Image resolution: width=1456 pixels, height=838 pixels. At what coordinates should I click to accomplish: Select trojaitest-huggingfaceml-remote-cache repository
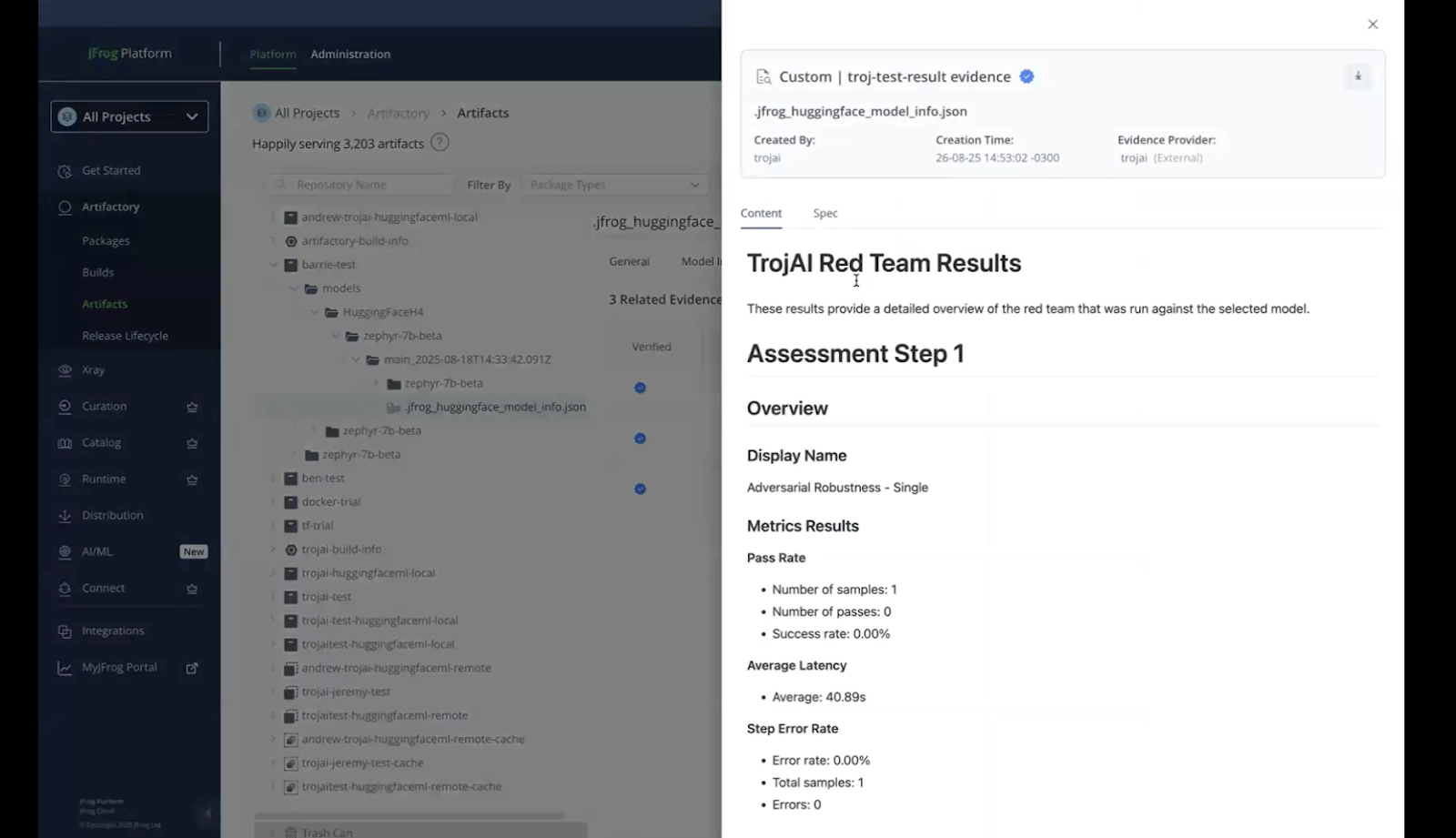[401, 786]
